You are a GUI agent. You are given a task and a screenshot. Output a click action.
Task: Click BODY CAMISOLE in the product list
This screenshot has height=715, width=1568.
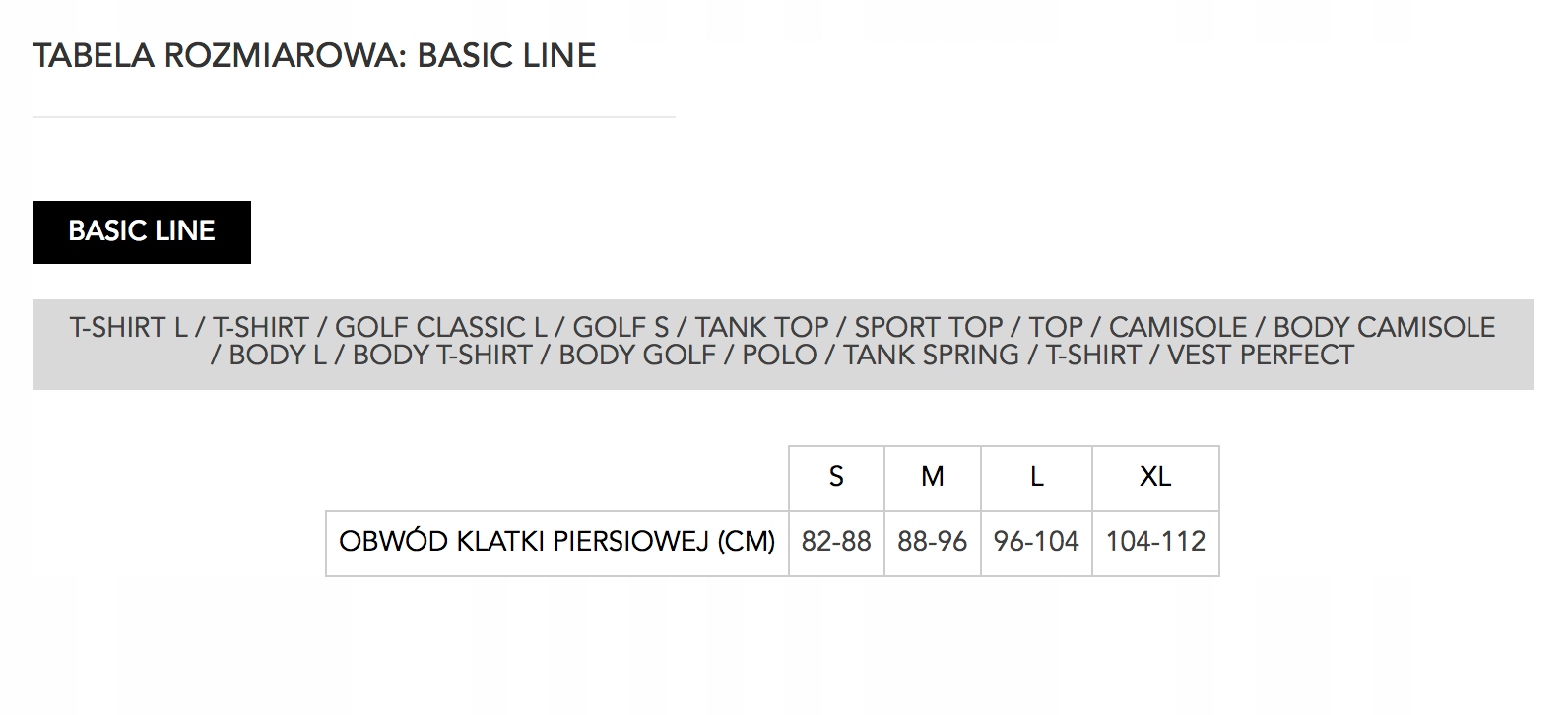1384,328
